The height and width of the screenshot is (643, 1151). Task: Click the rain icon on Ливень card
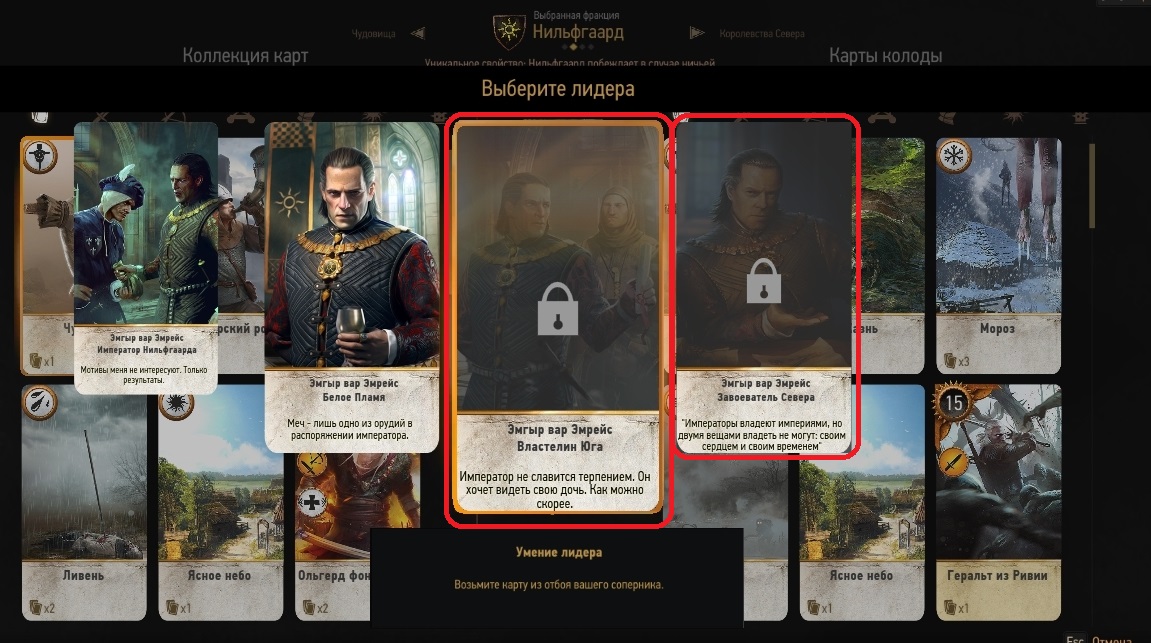coord(40,402)
